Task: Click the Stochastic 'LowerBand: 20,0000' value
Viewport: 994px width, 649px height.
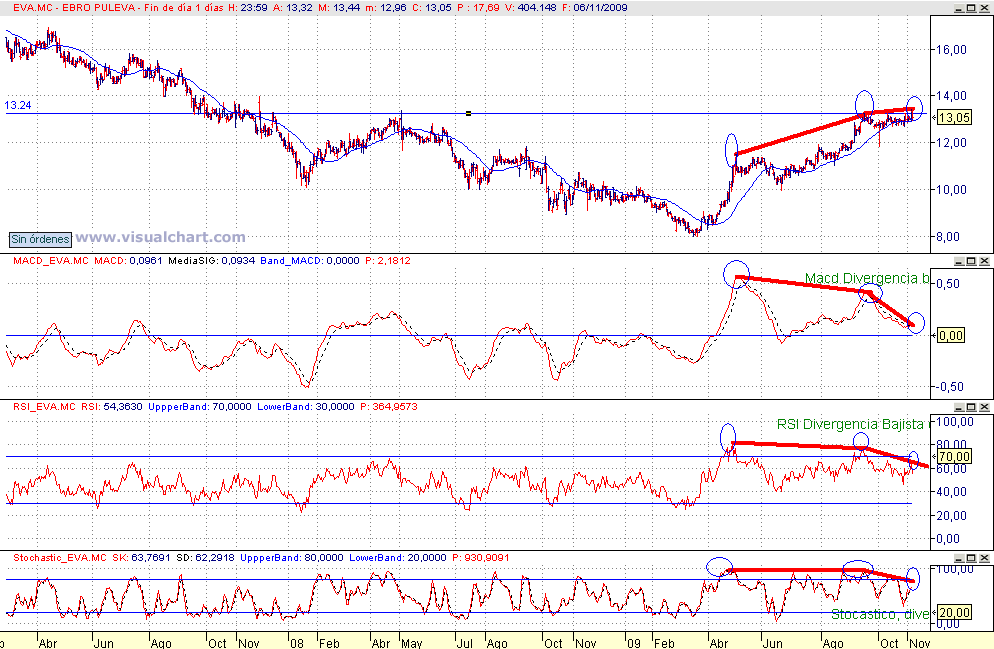Action: [x=397, y=558]
